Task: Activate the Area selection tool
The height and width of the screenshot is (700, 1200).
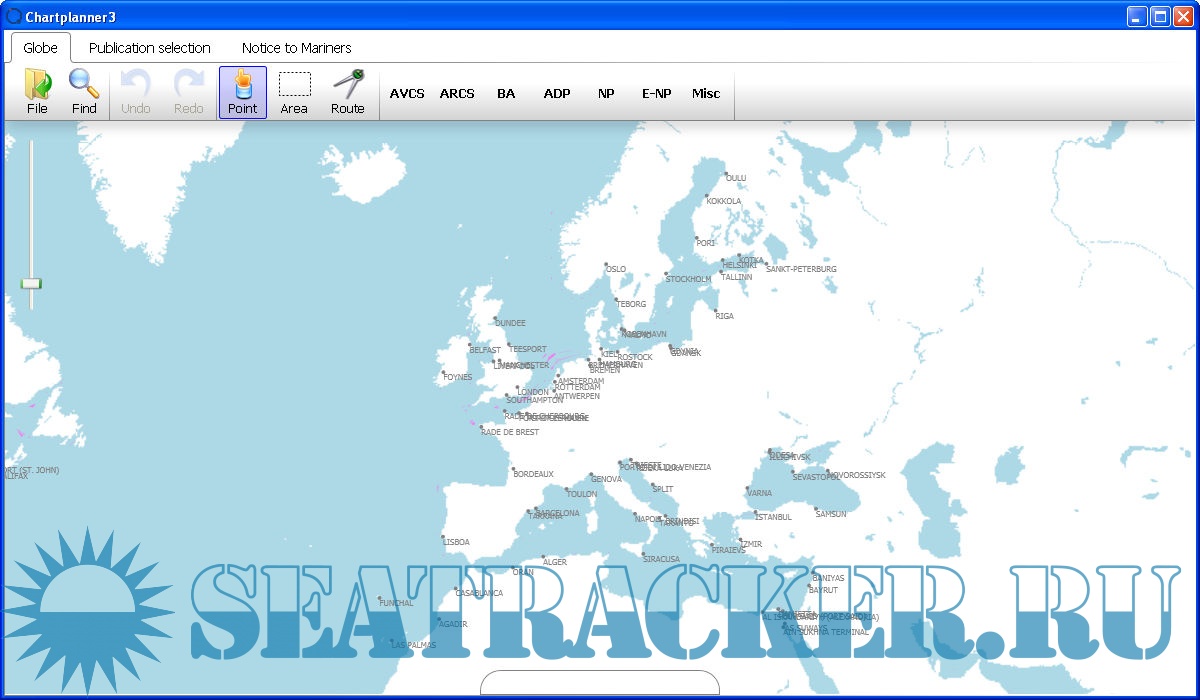Action: point(294,91)
